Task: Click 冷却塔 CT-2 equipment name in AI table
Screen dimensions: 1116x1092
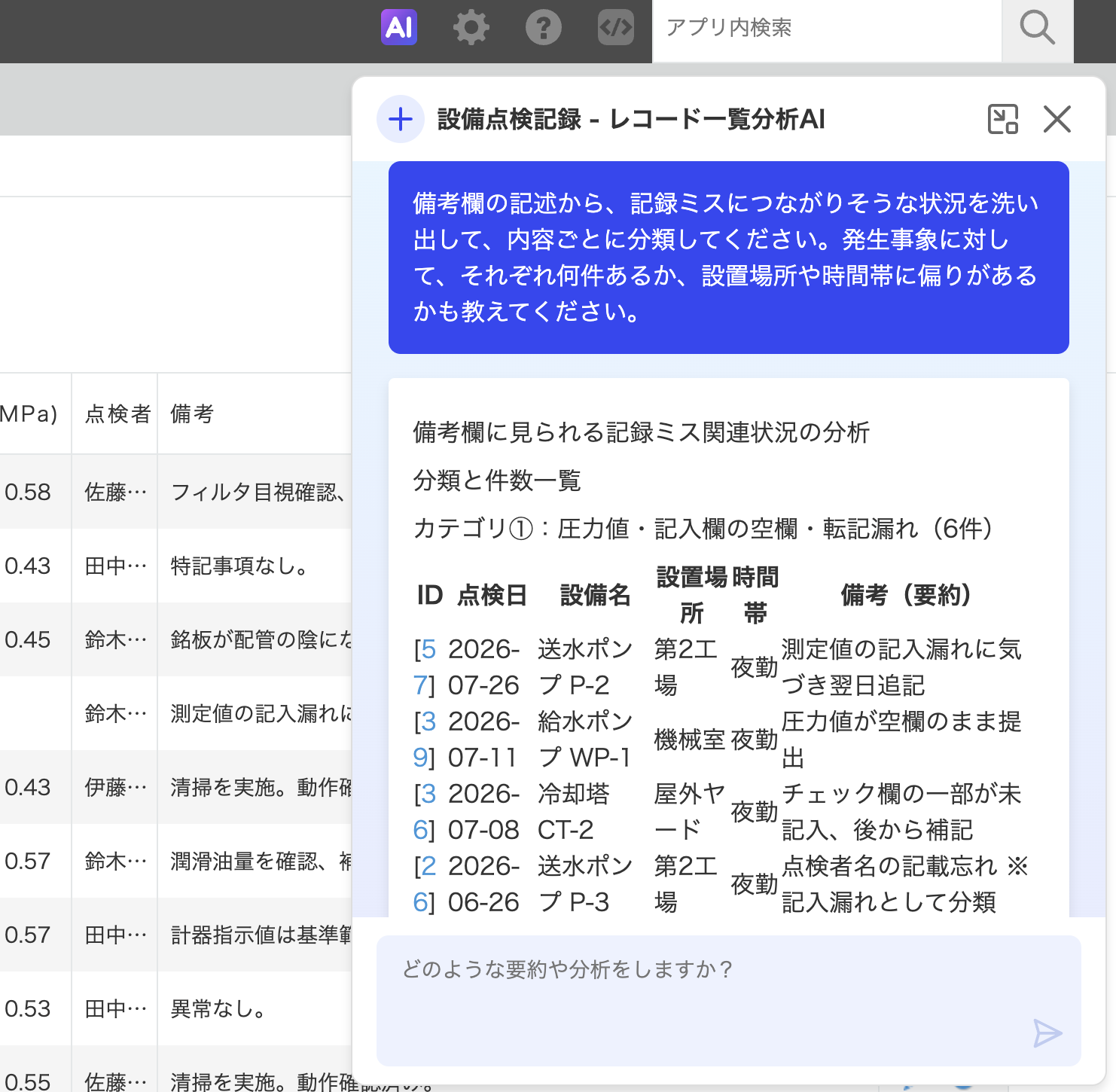Action: 574,812
